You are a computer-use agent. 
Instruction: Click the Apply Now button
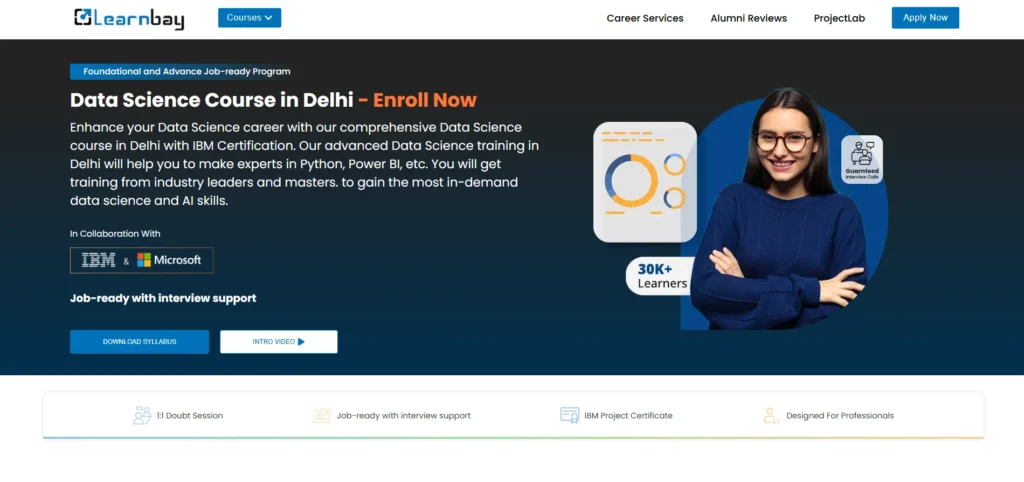tap(925, 18)
